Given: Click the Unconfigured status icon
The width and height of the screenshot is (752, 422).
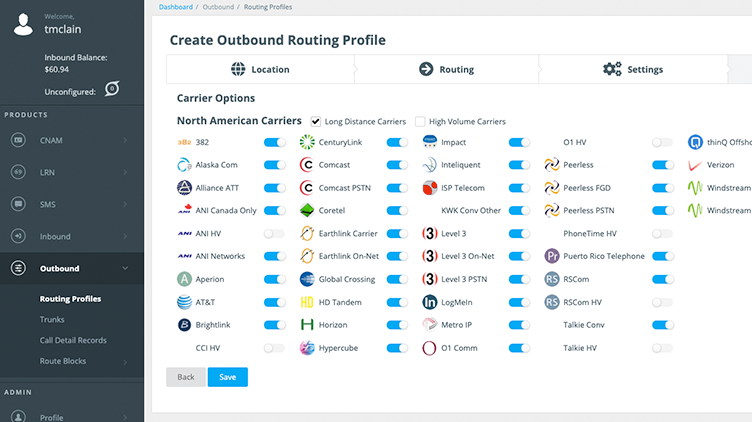Looking at the screenshot, I should [112, 89].
